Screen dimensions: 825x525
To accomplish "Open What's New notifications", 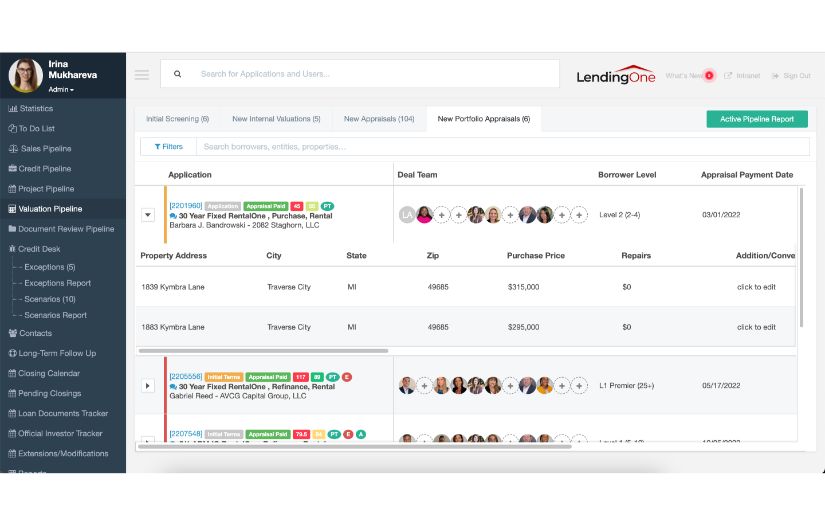I will coord(690,76).
